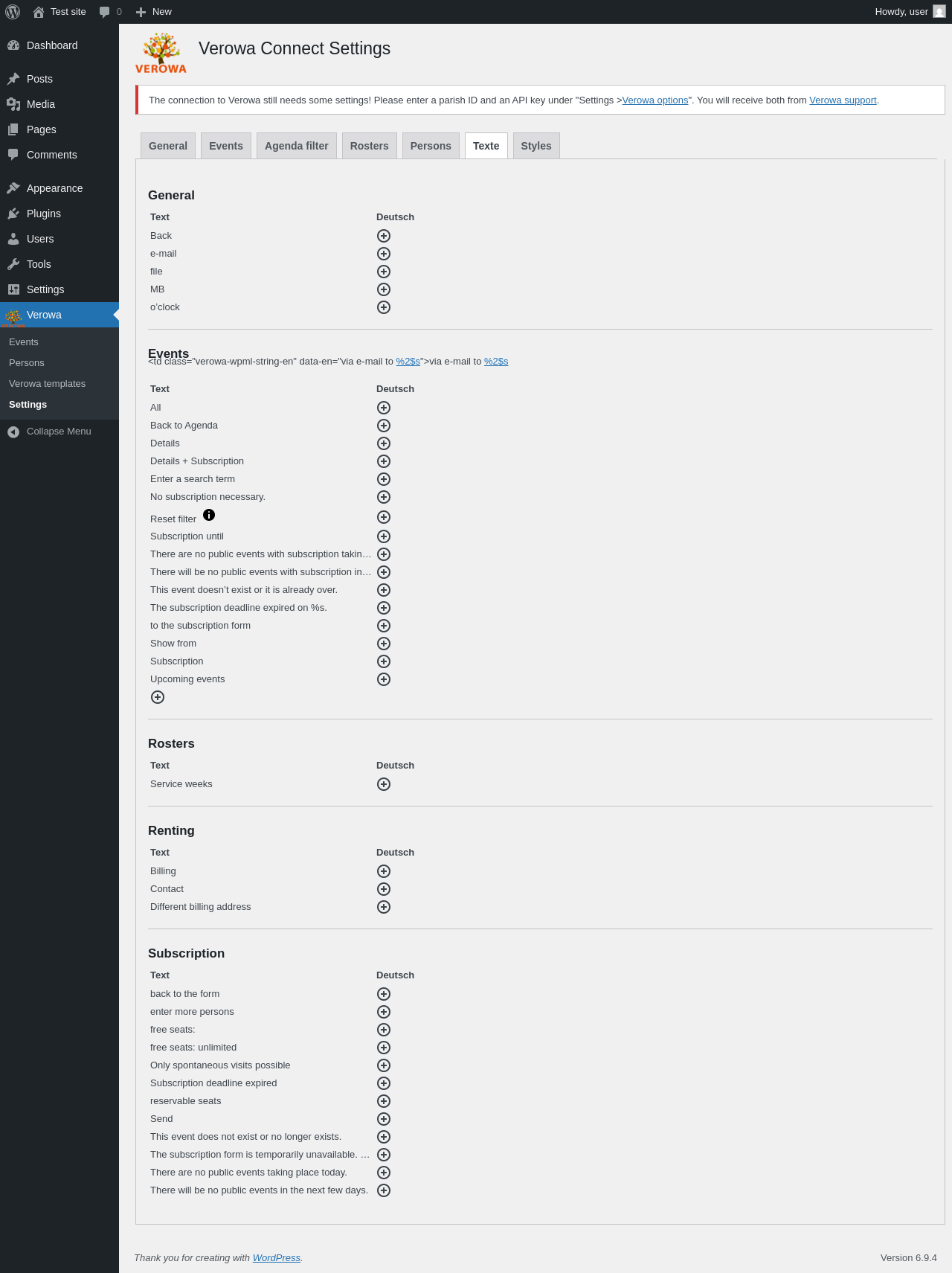This screenshot has width=952, height=1273.
Task: Open the Howdy, user account menu
Action: [910, 12]
